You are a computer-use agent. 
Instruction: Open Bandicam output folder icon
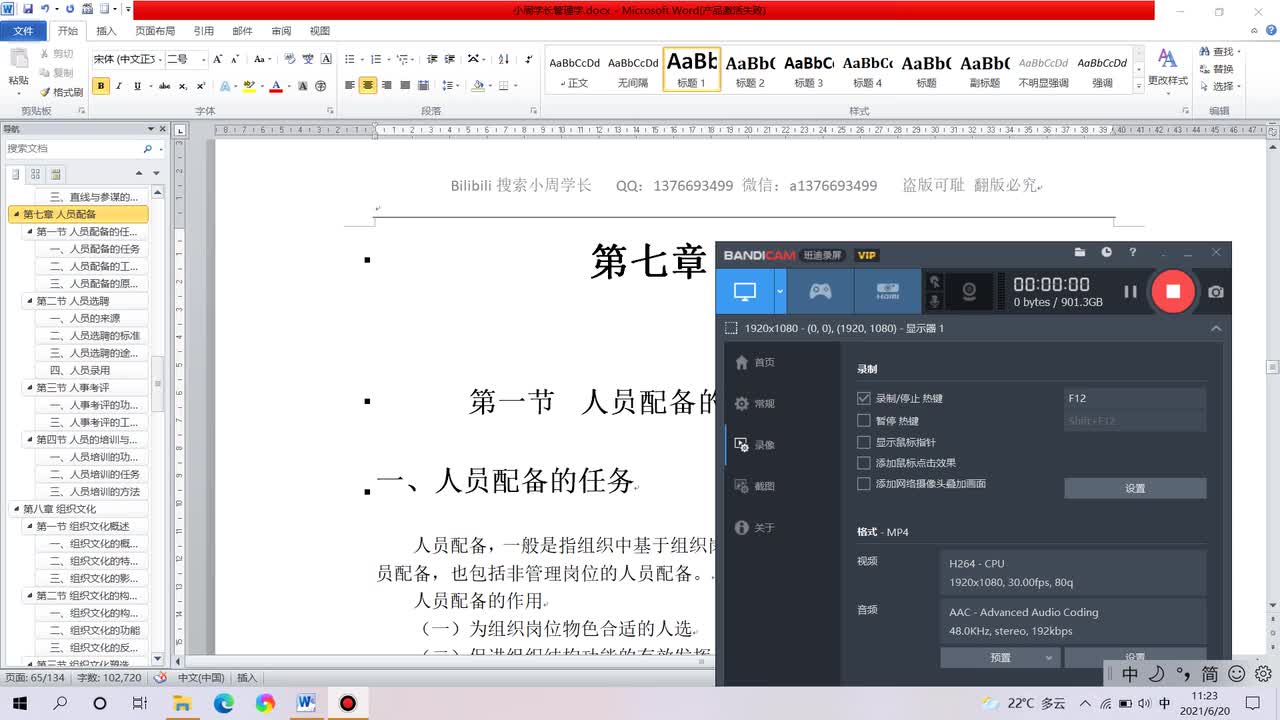point(1080,253)
